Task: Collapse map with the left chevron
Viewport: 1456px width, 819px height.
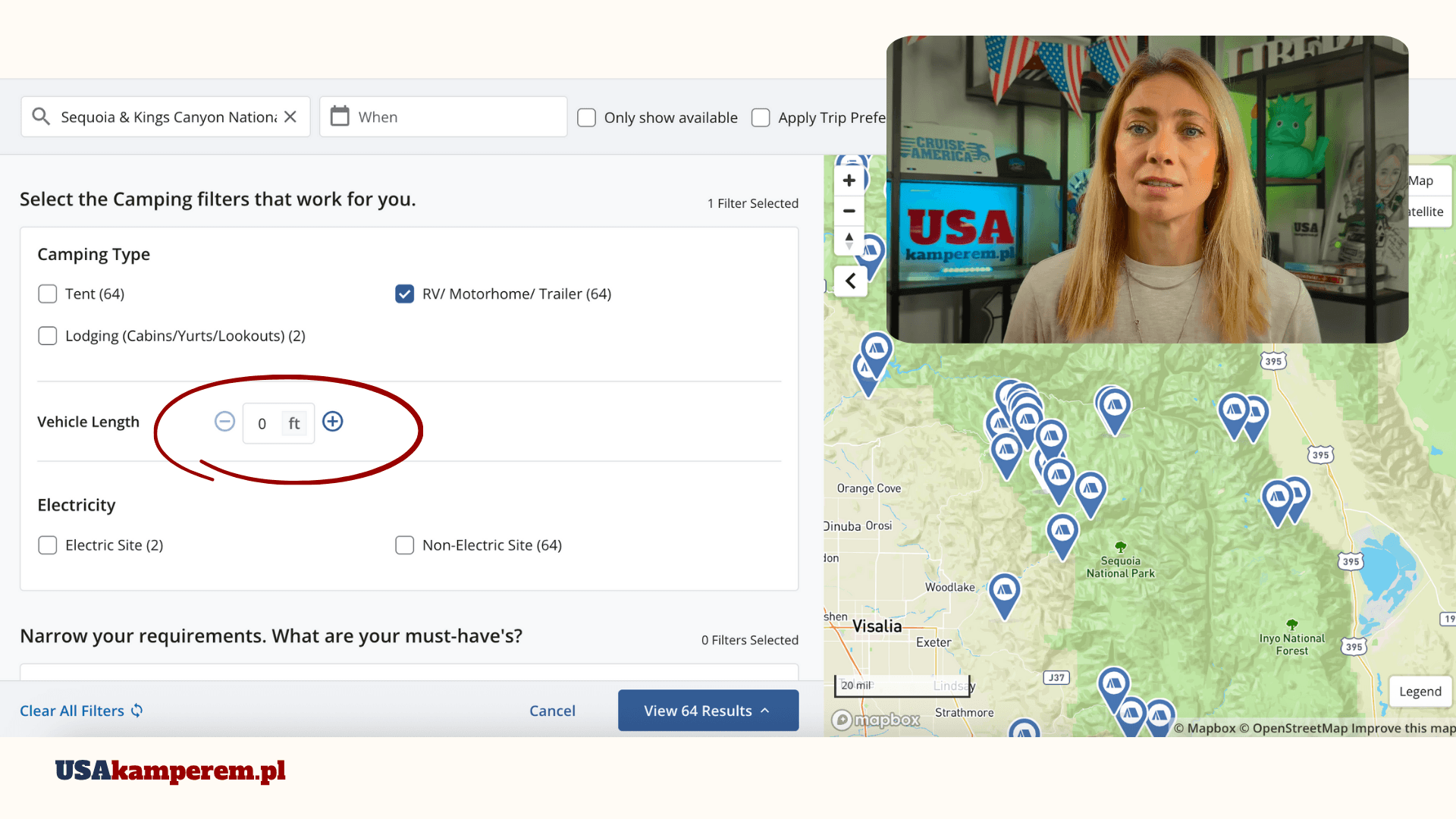Action: (851, 281)
